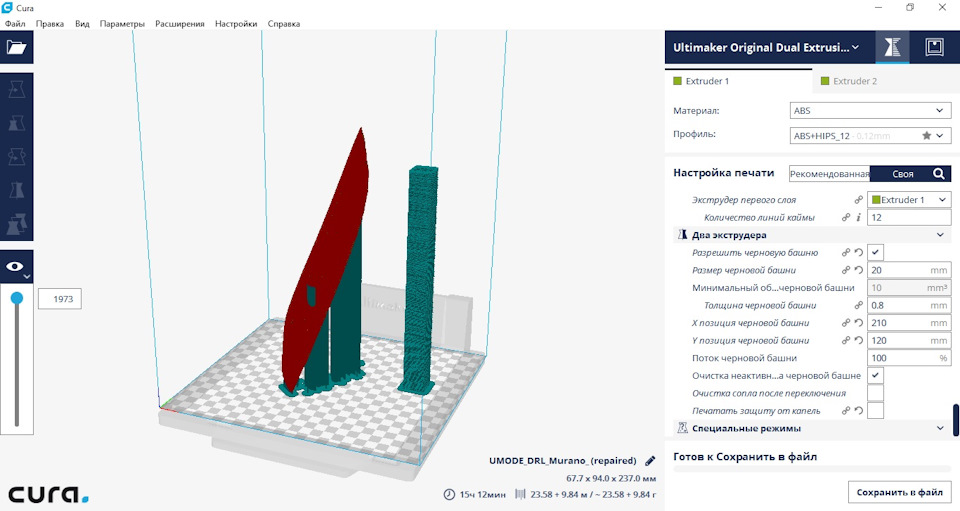Open the printer selector Ultimaker Original Dual Extrusion
Screen dimensions: 960x511
point(766,47)
